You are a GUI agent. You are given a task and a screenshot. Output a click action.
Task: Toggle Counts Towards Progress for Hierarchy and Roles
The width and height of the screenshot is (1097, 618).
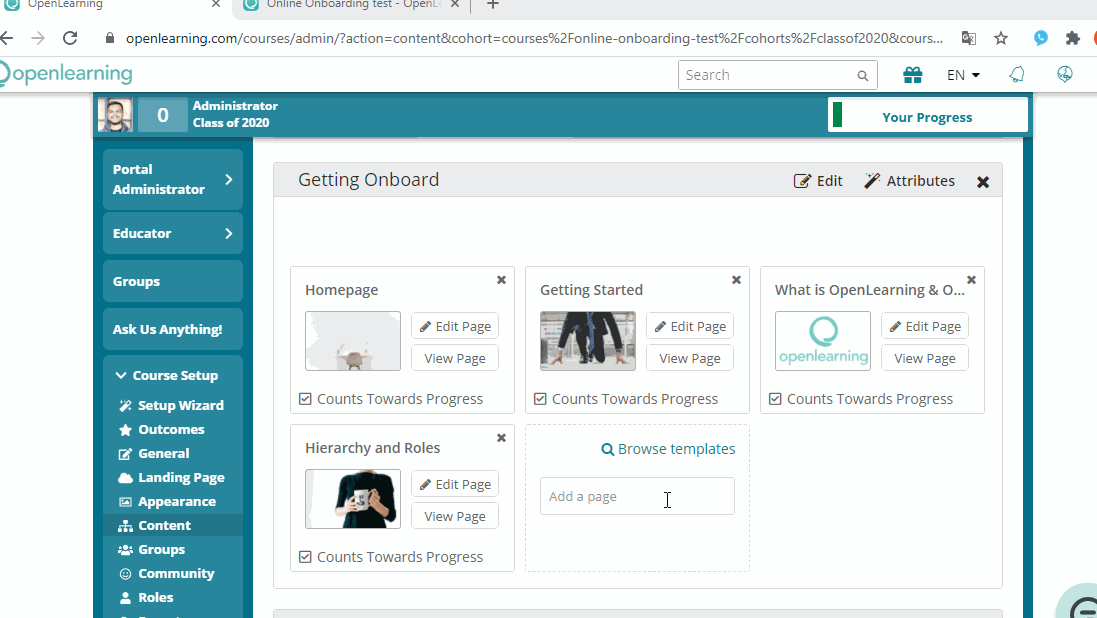(x=305, y=557)
